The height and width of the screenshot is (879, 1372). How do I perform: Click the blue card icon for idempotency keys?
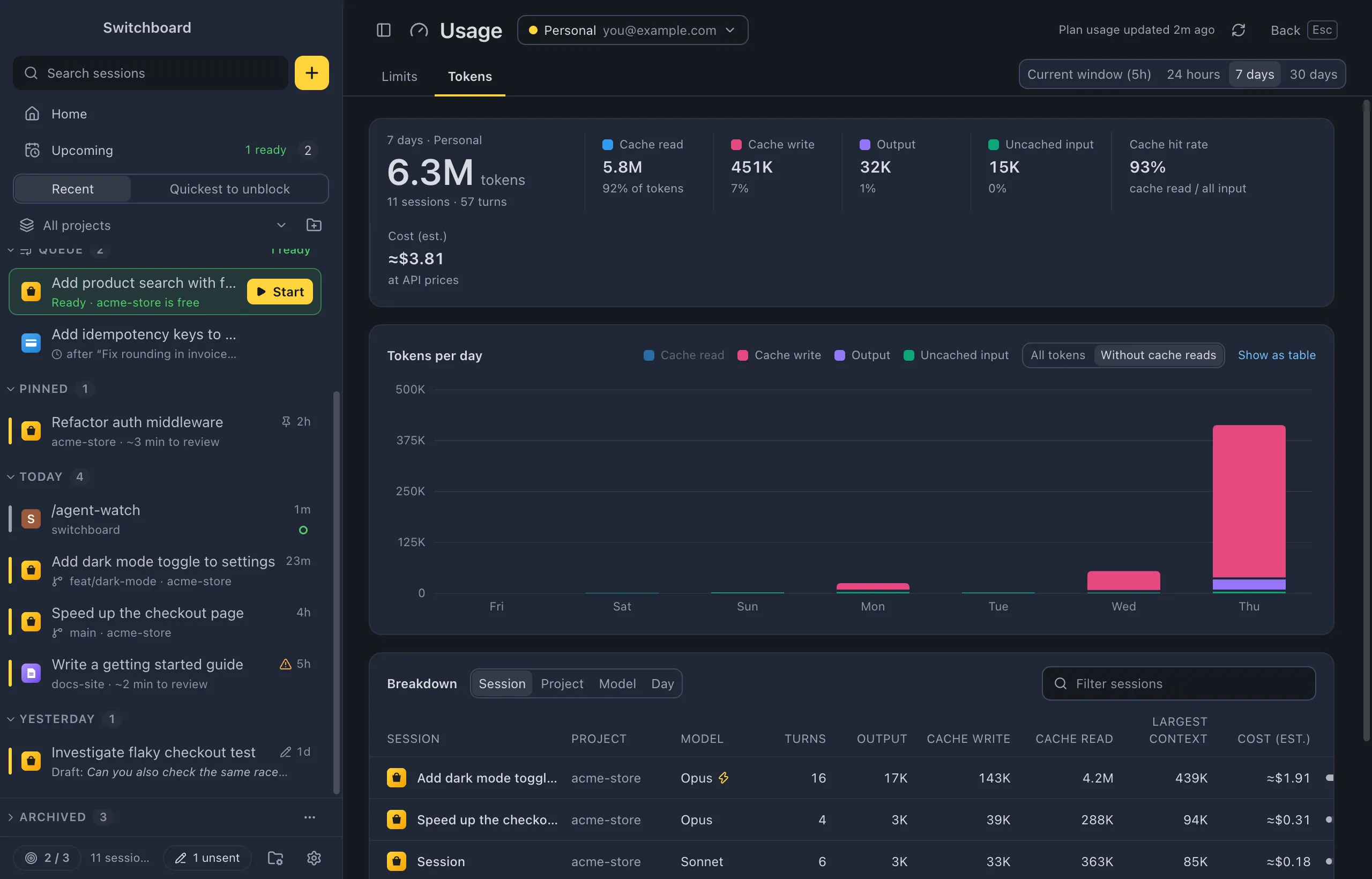(x=31, y=342)
